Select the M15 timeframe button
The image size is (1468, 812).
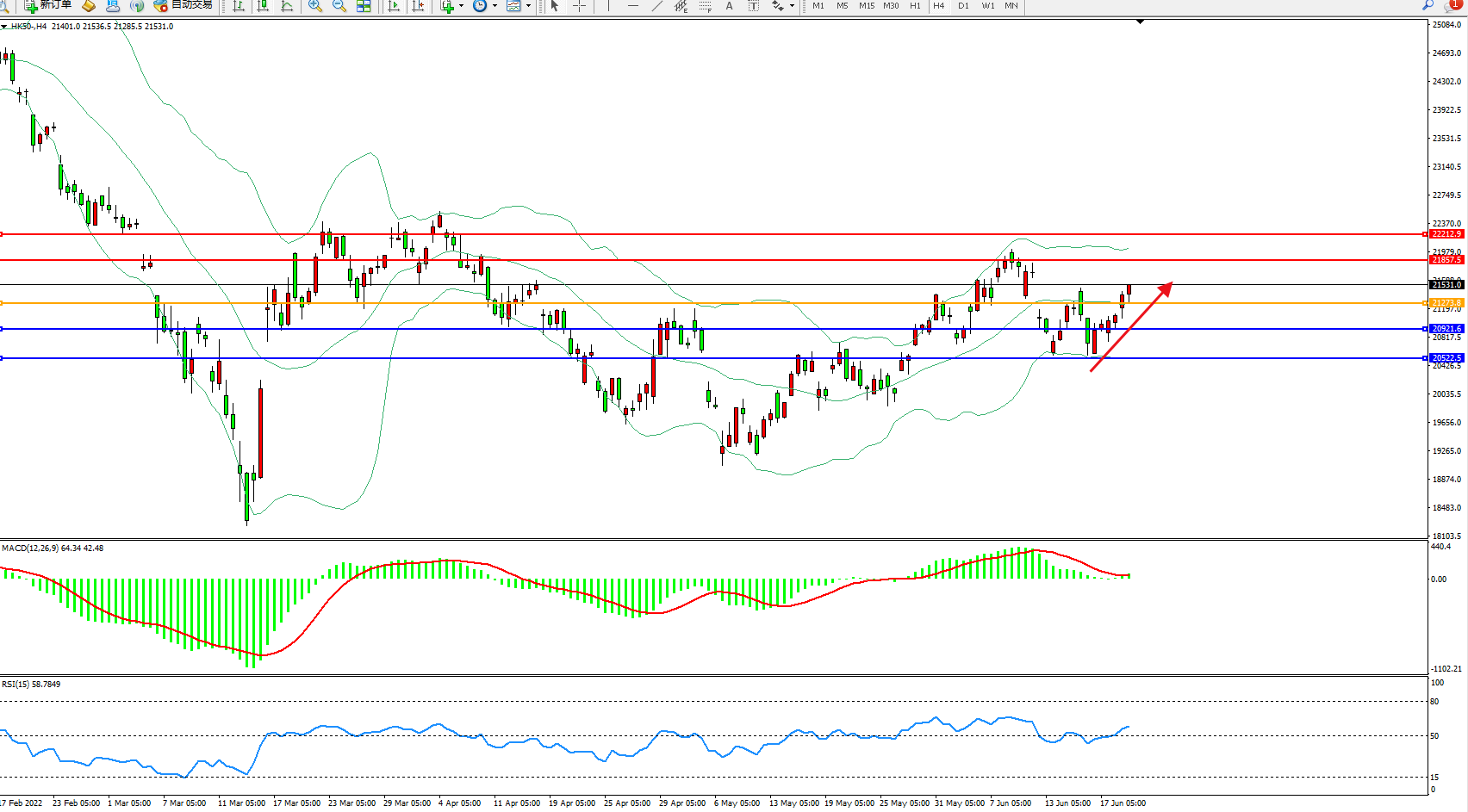coord(866,6)
